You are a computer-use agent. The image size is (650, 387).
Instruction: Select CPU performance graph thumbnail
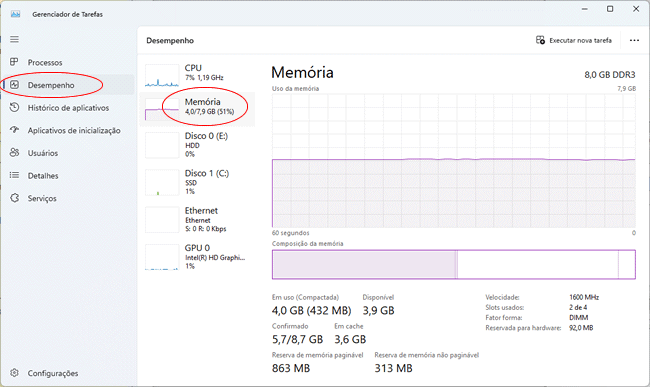[162, 75]
